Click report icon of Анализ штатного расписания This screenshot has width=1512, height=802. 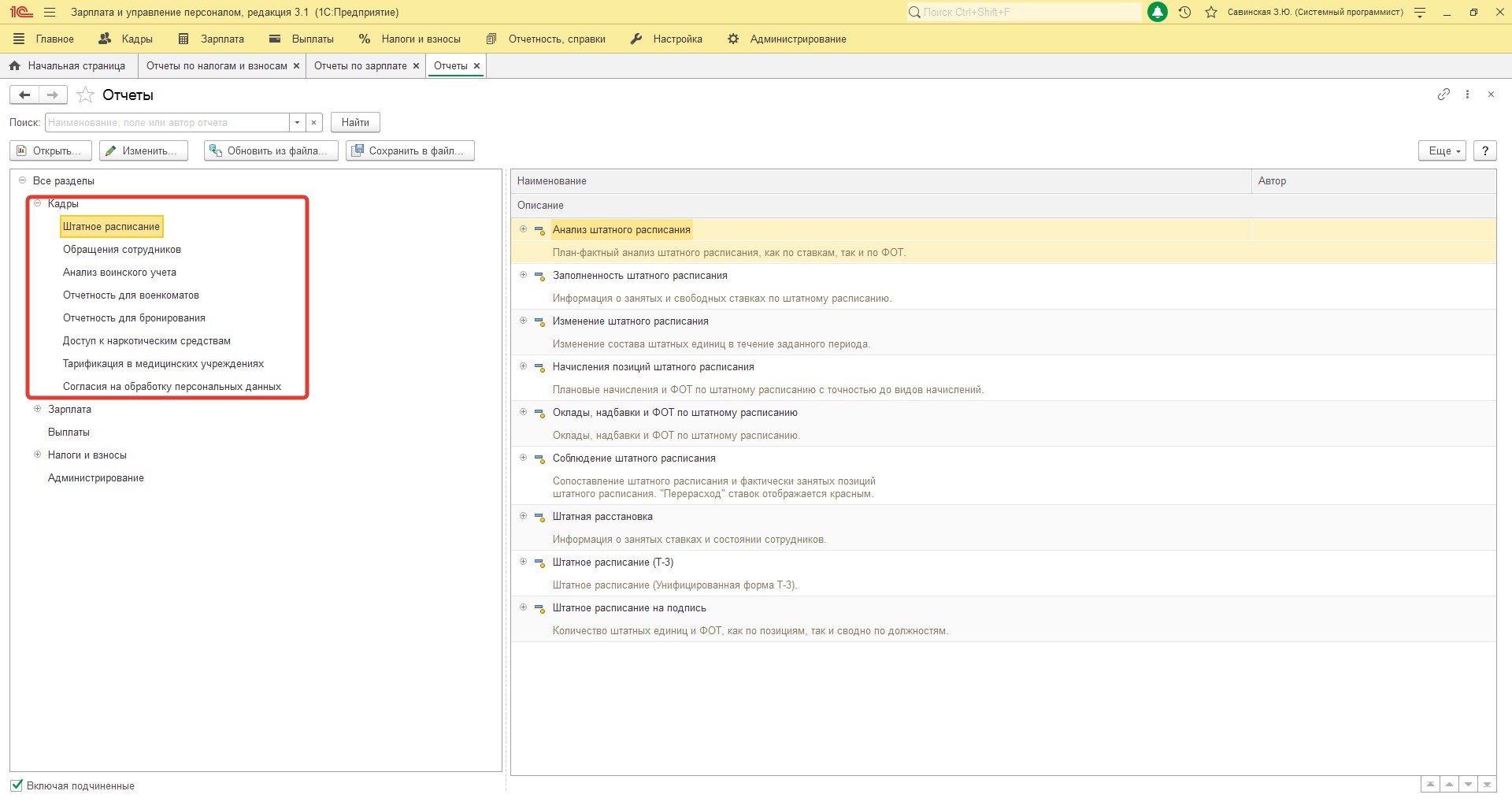coord(539,230)
